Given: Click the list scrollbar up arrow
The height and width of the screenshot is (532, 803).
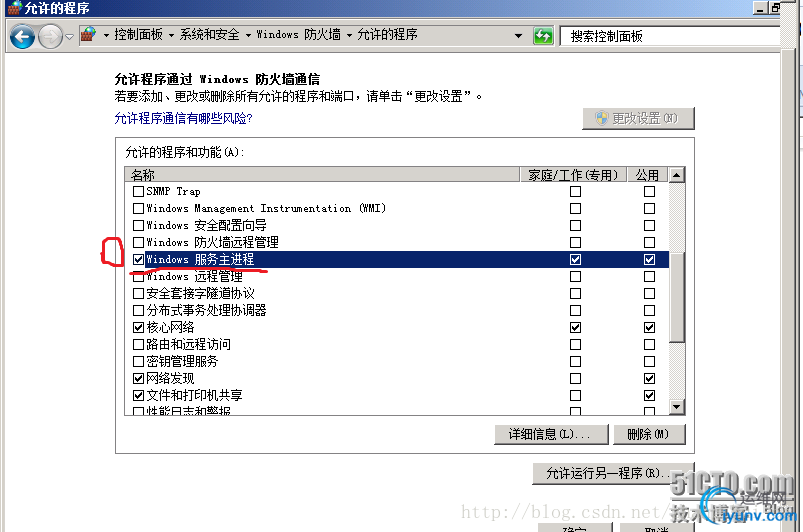Looking at the screenshot, I should (x=677, y=175).
